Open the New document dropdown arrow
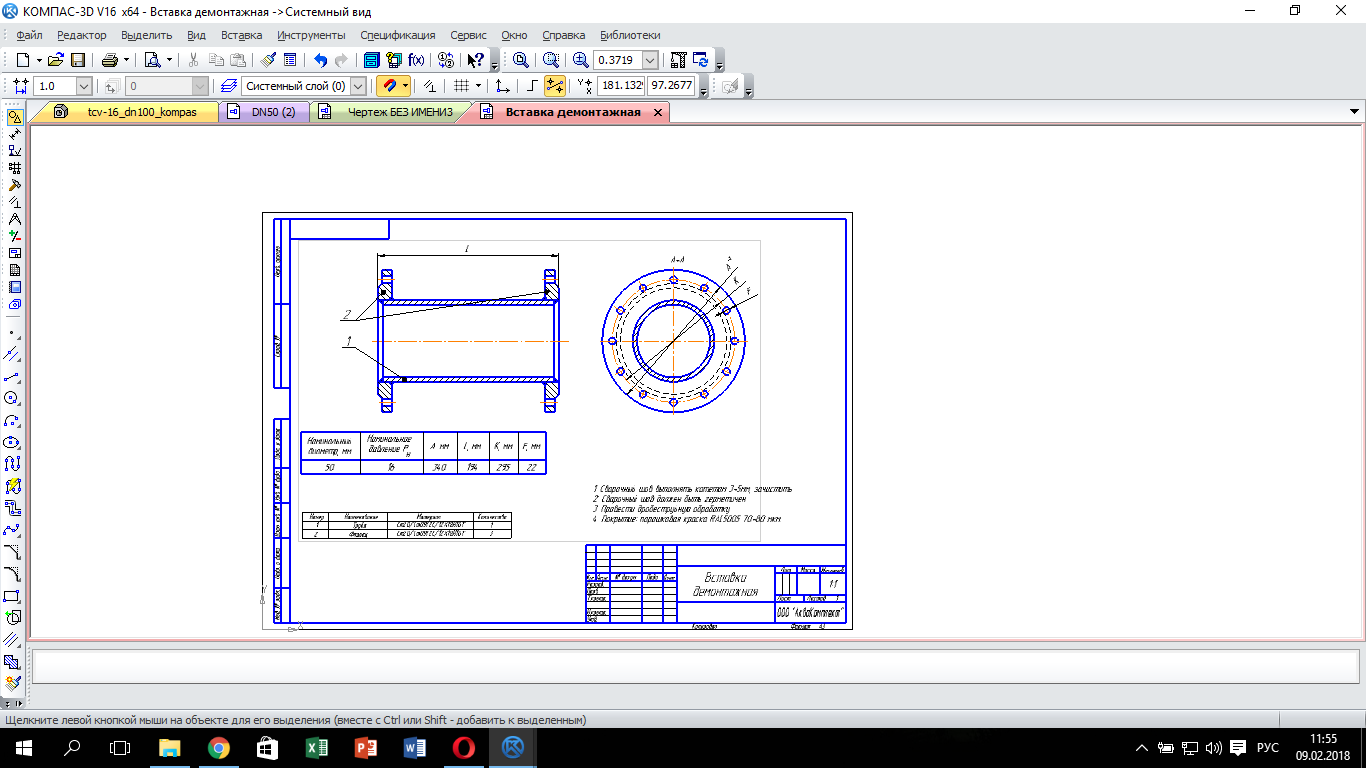This screenshot has height=768, width=1366. point(39,60)
